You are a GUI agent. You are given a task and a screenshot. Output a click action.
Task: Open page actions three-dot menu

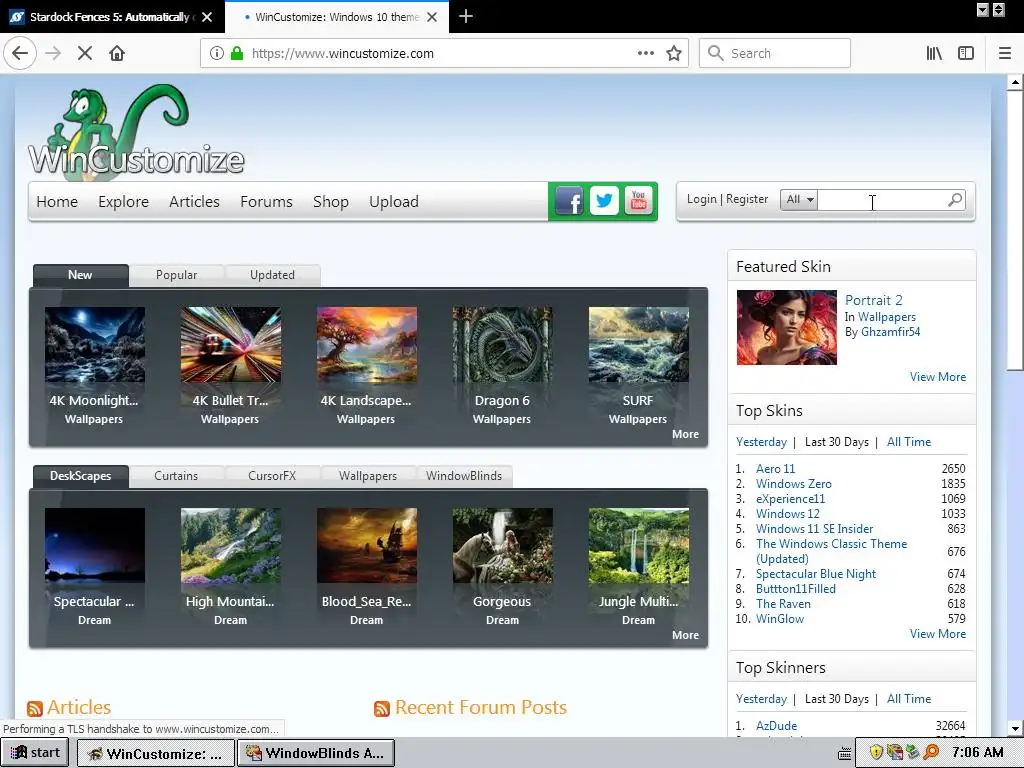[x=646, y=54]
